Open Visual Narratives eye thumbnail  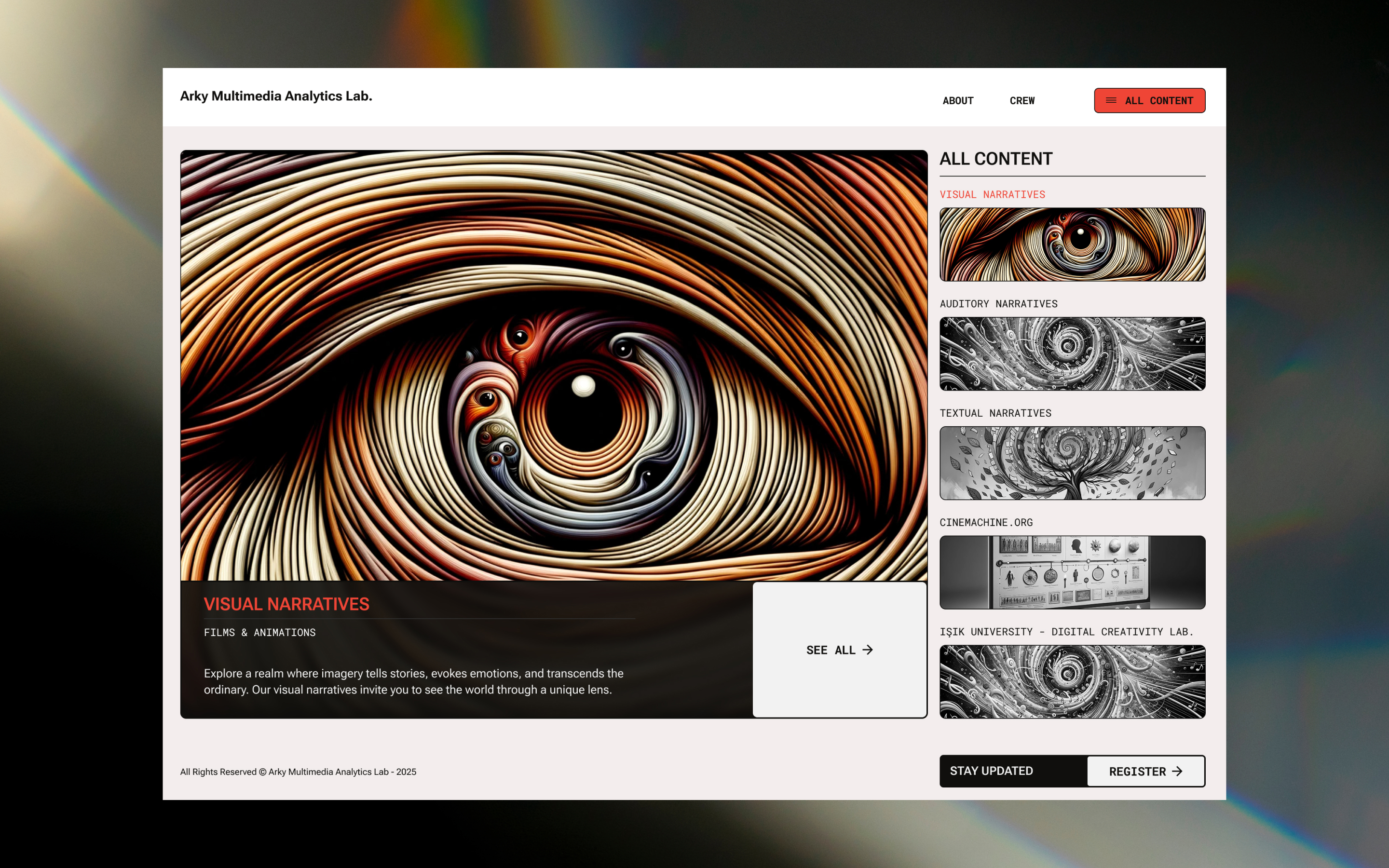1072,244
